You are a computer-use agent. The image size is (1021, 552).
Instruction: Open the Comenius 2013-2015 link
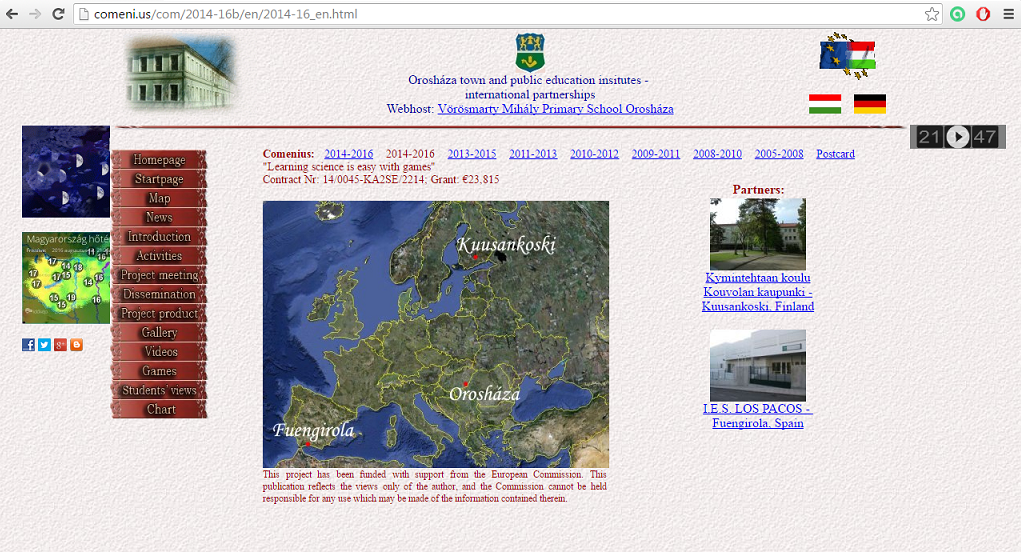click(471, 154)
